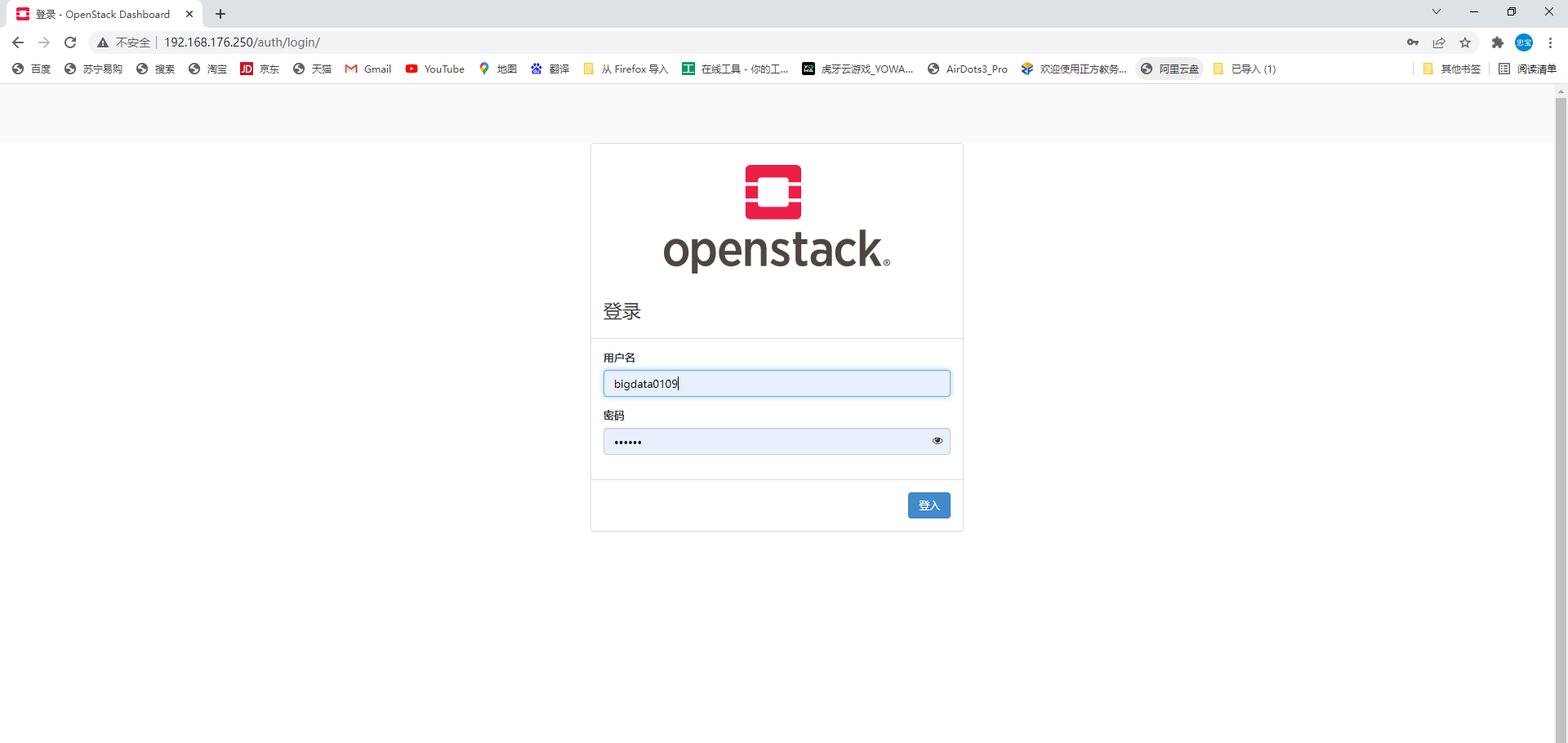This screenshot has height=743, width=1568.
Task: Open the Chrome profile avatar
Action: [1524, 42]
